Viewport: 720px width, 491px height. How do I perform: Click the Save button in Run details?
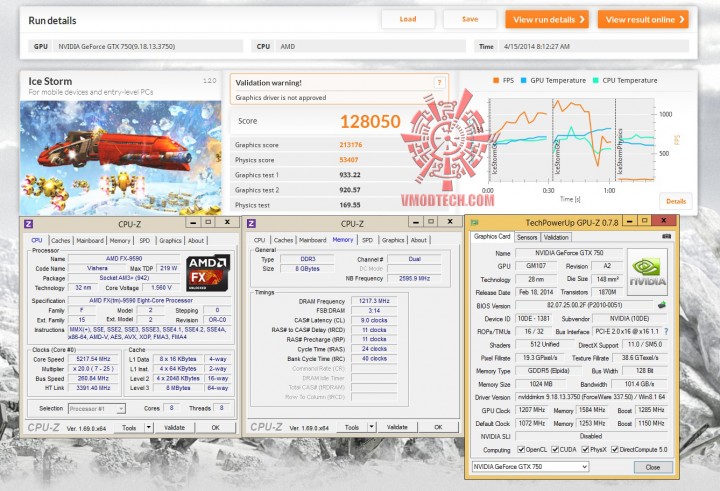470,19
